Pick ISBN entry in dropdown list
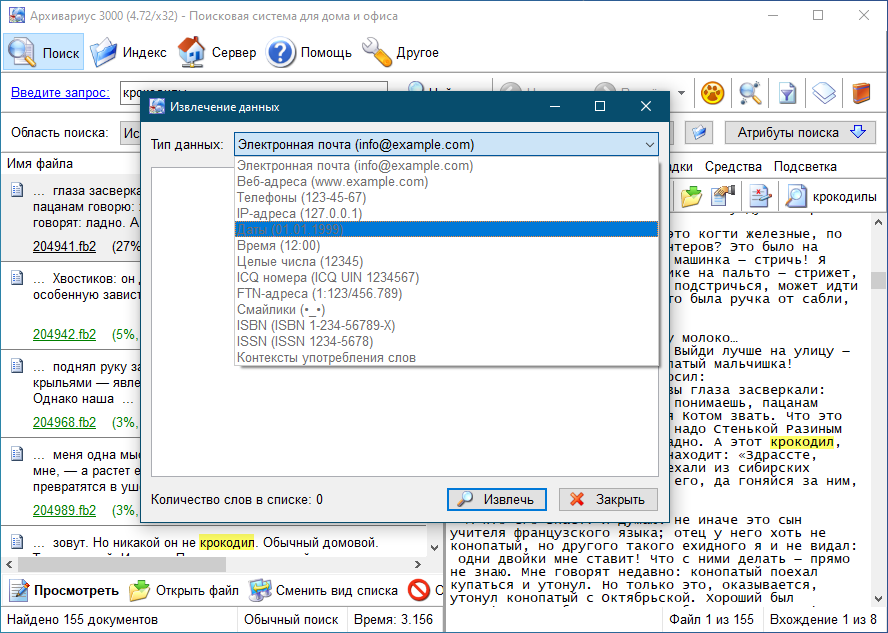 (x=316, y=326)
